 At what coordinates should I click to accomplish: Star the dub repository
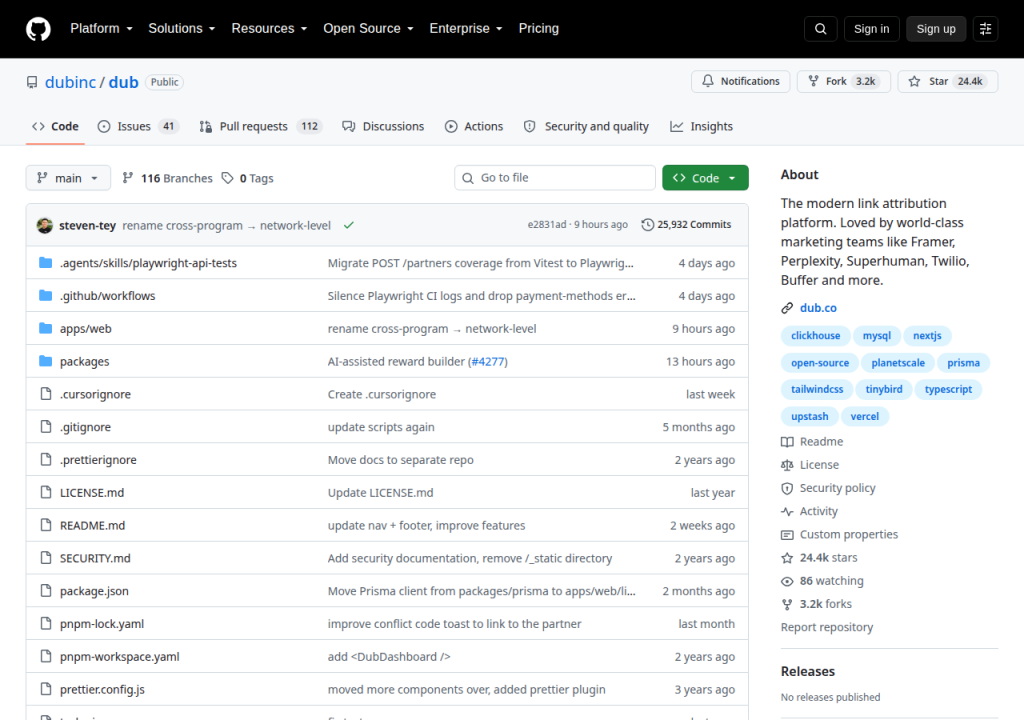(948, 81)
